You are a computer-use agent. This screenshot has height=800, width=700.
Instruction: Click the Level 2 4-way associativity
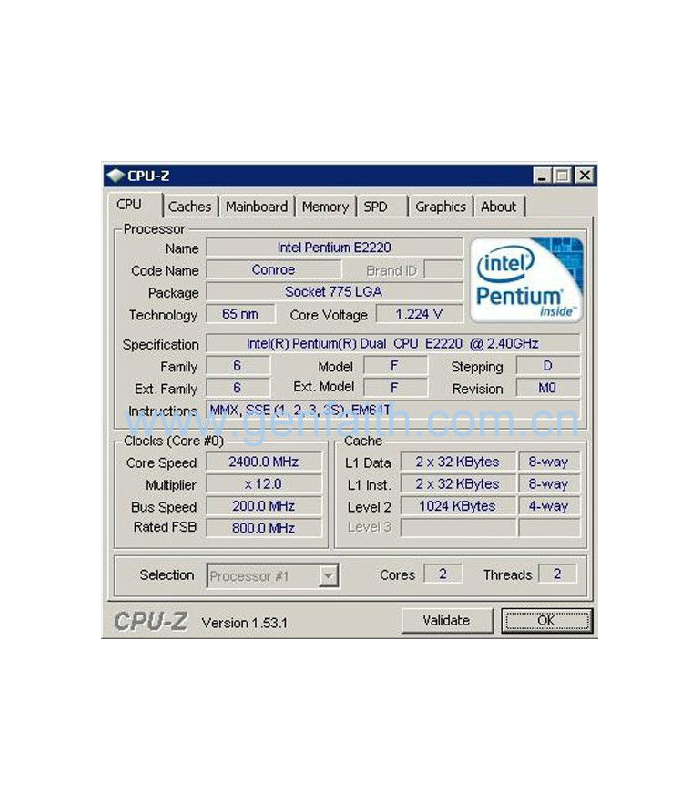[549, 506]
